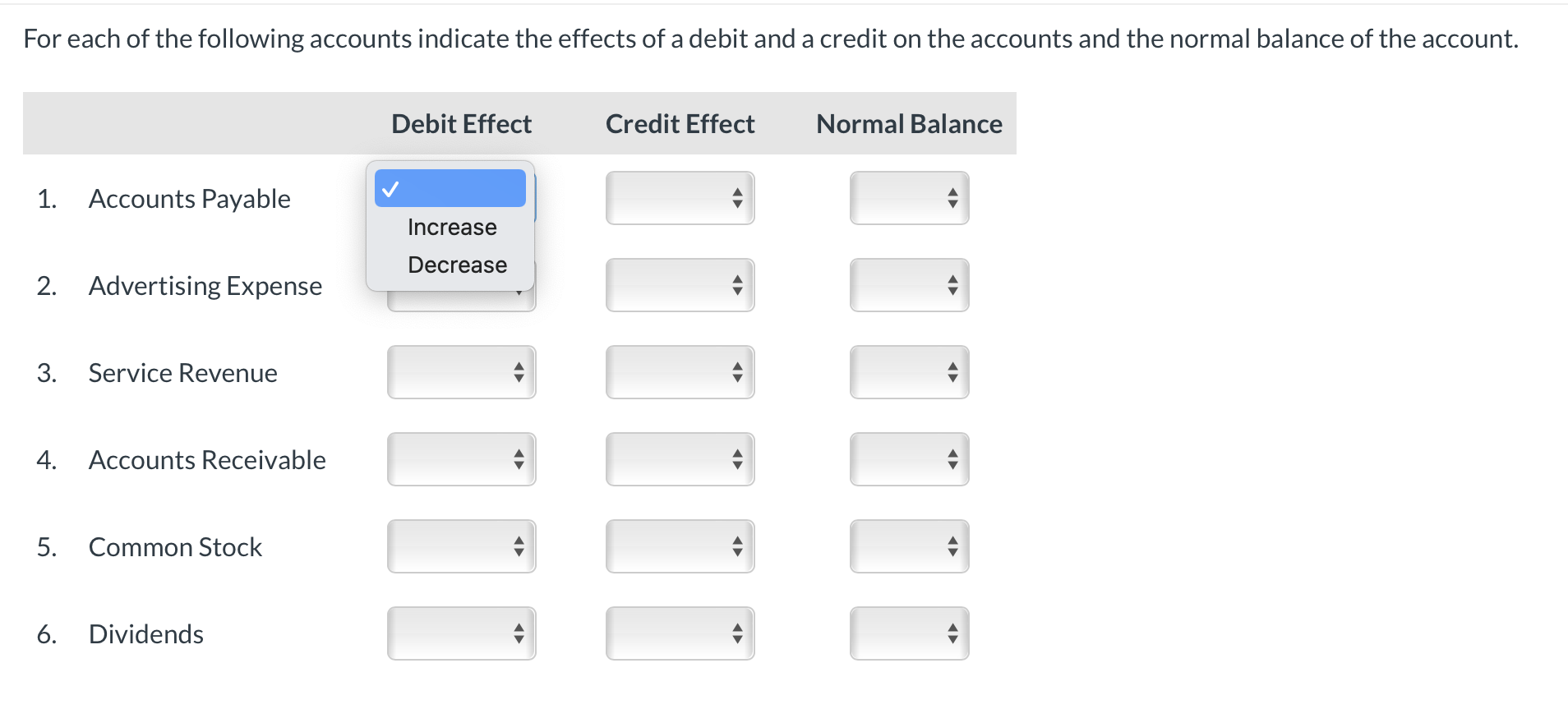Select Decrease from the open dropdown menu
1568x723 pixels.
pos(457,264)
